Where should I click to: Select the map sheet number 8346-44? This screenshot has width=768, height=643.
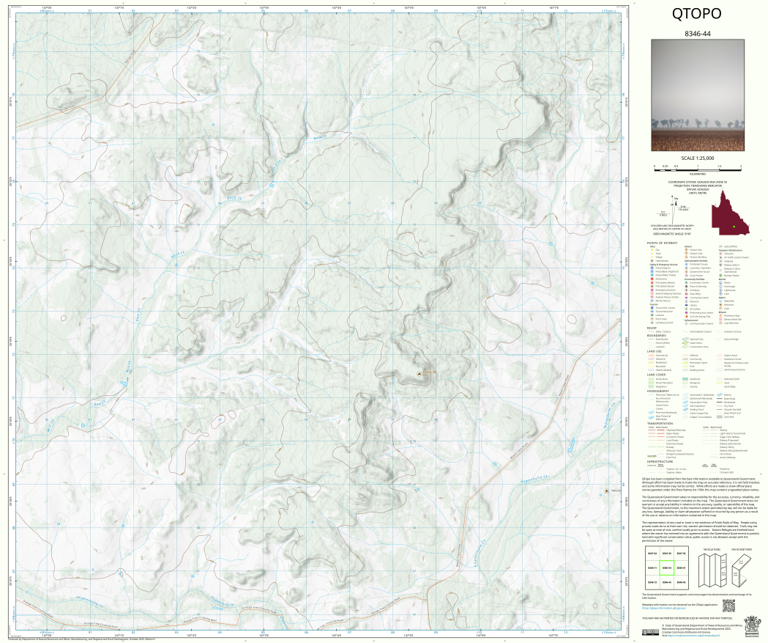click(x=697, y=34)
